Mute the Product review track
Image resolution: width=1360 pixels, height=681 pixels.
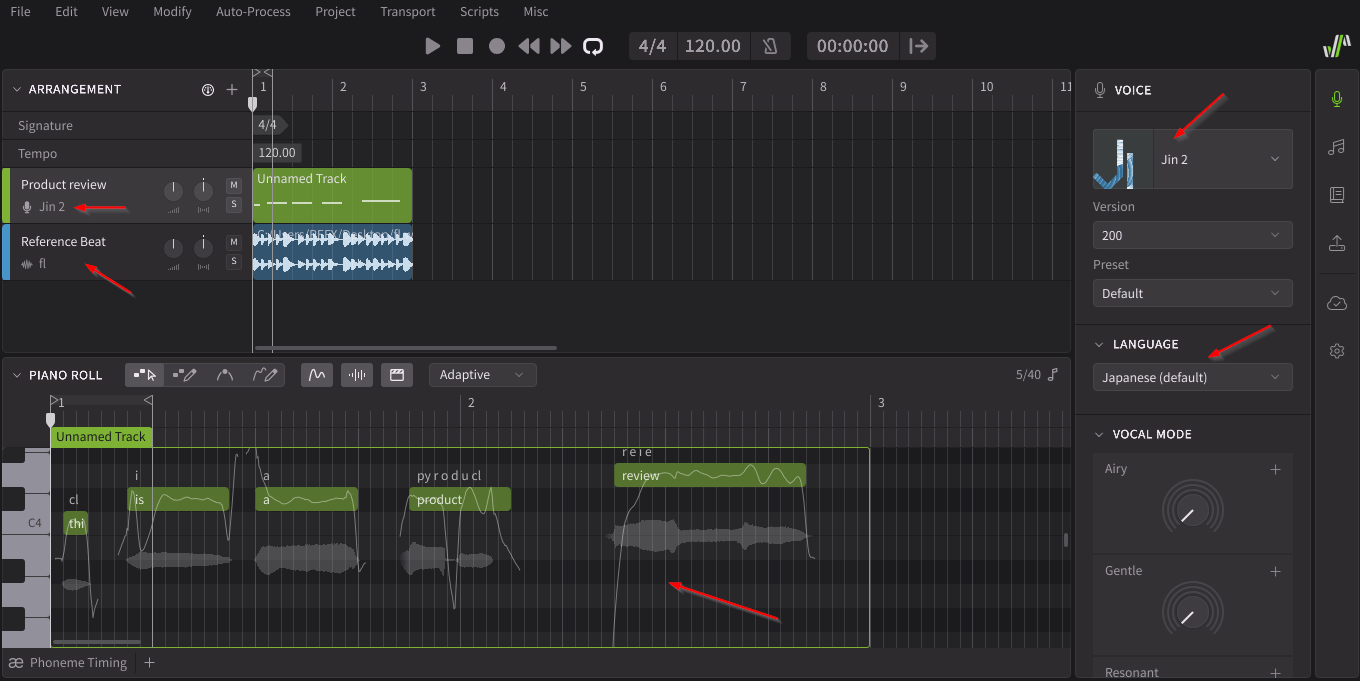pos(234,185)
